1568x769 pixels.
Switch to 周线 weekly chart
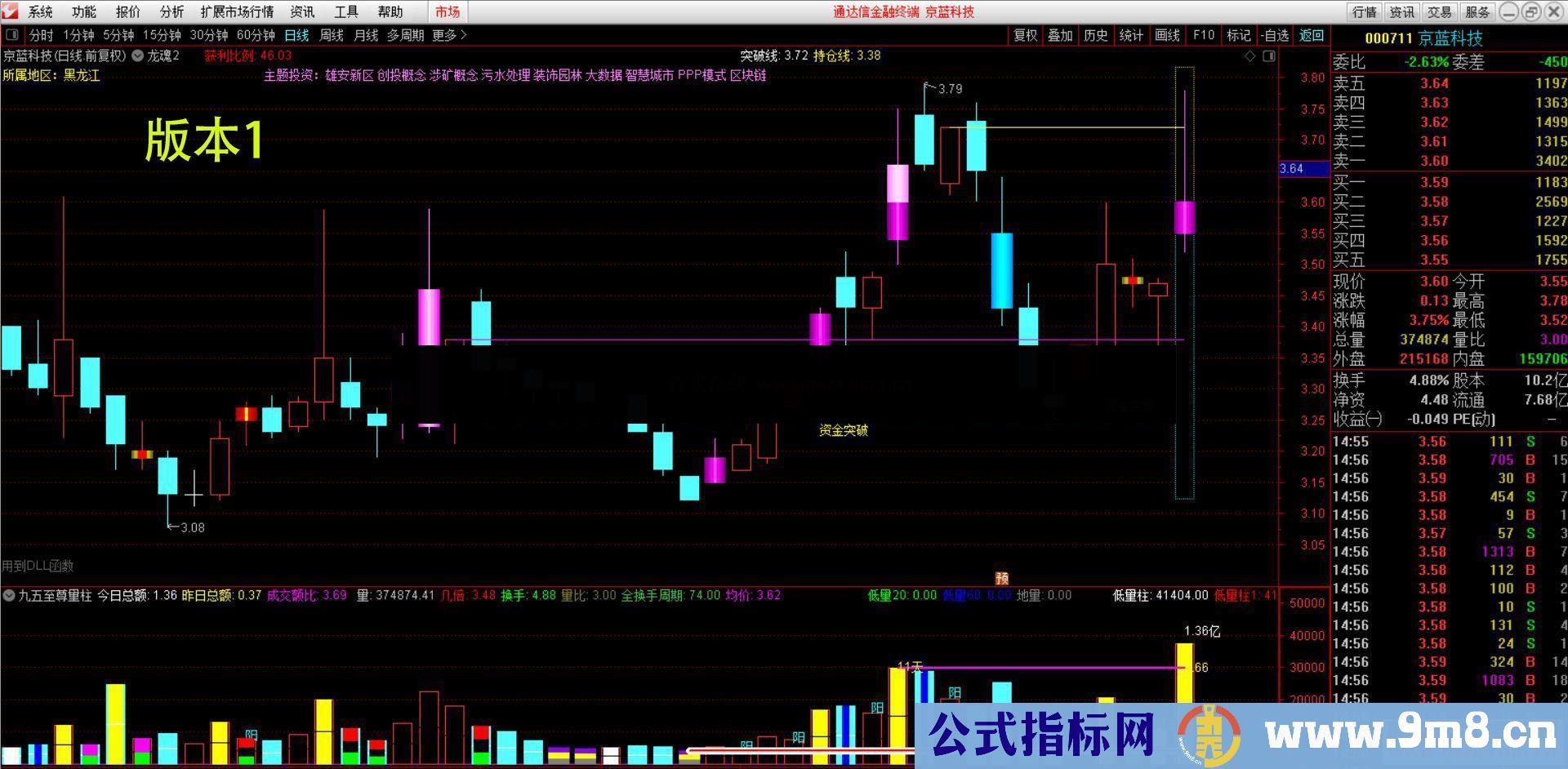pyautogui.click(x=332, y=35)
